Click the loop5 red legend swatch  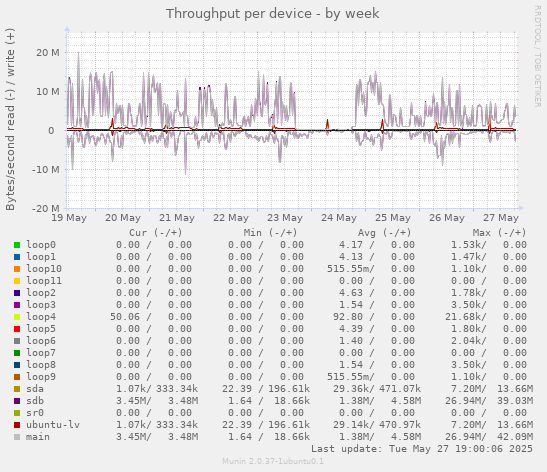17,329
